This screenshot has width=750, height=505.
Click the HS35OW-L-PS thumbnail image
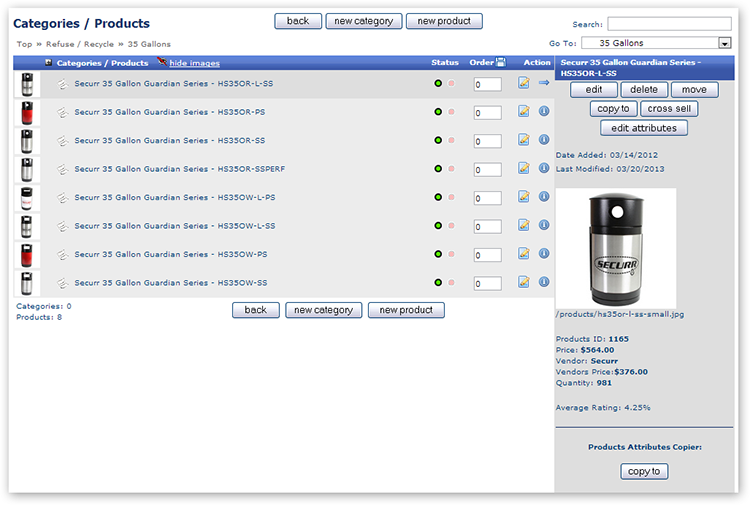tap(27, 198)
